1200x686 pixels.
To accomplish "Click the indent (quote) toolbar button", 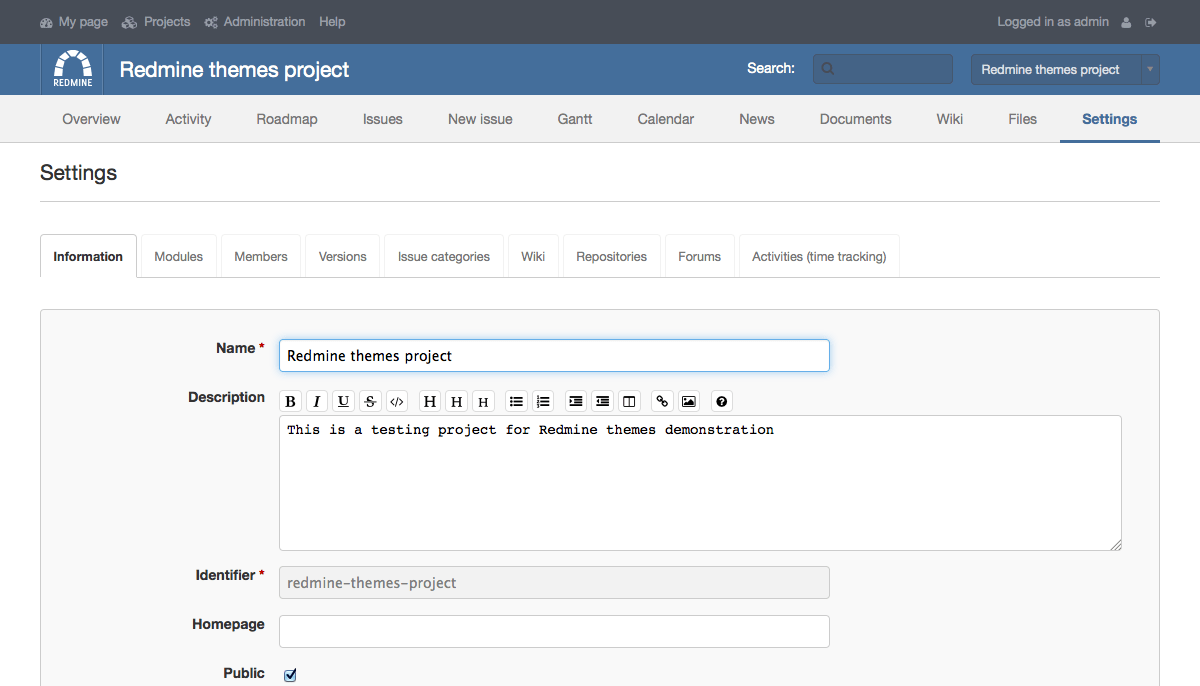I will point(576,401).
